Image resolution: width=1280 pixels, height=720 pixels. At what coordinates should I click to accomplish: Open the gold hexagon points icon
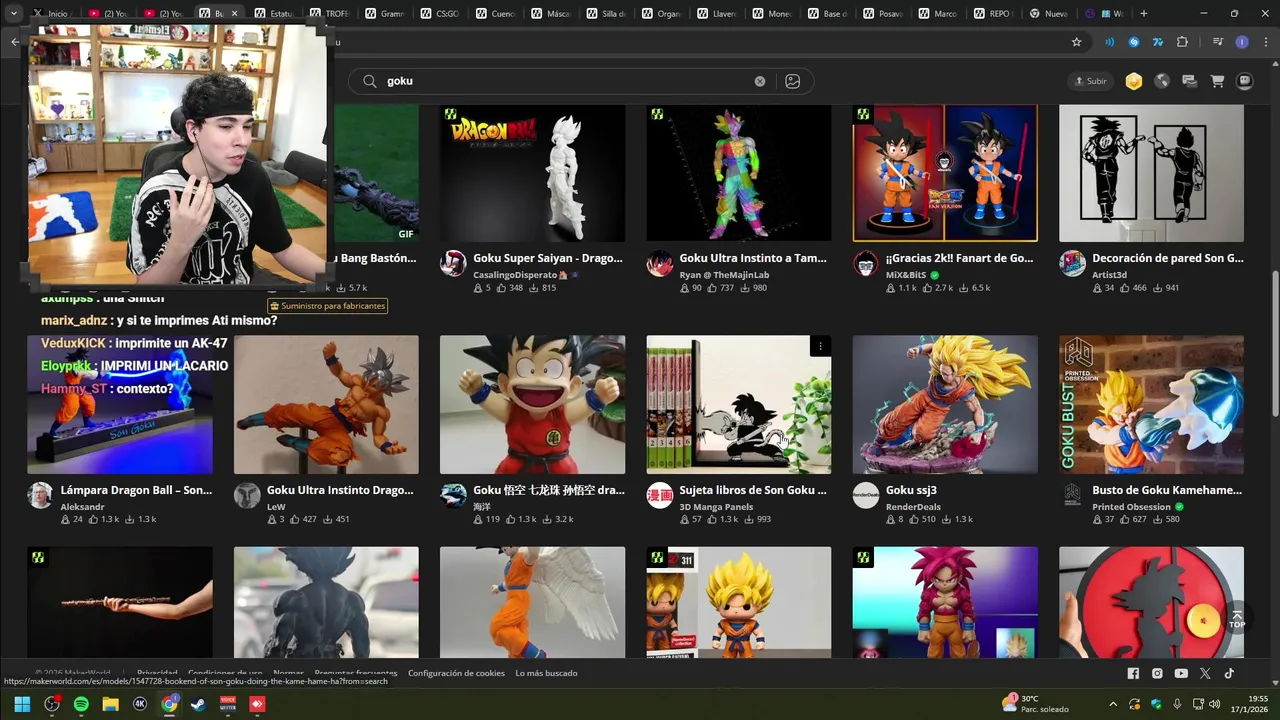[x=1134, y=81]
